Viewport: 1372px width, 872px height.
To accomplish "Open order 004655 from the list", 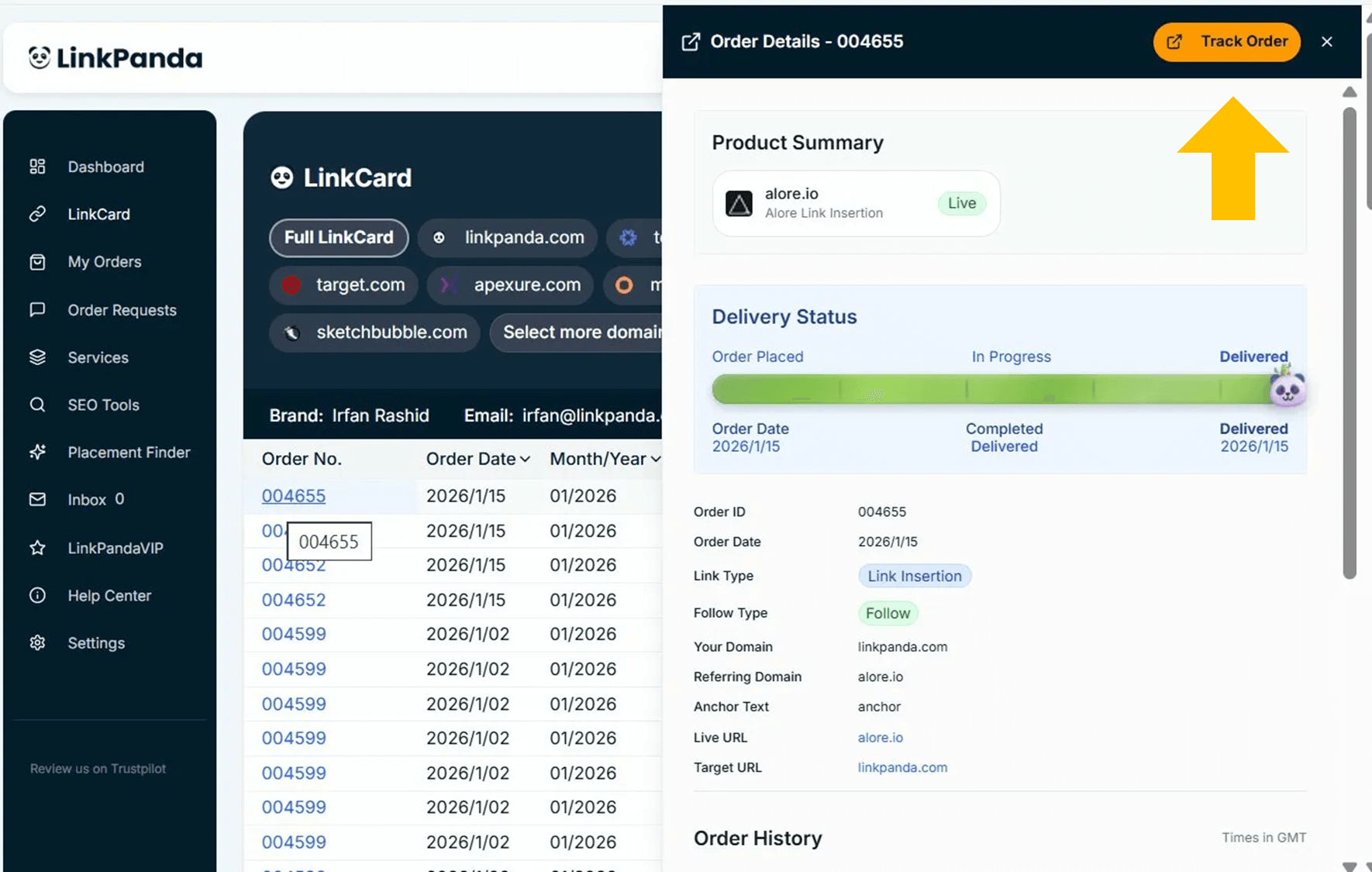I will tap(294, 496).
